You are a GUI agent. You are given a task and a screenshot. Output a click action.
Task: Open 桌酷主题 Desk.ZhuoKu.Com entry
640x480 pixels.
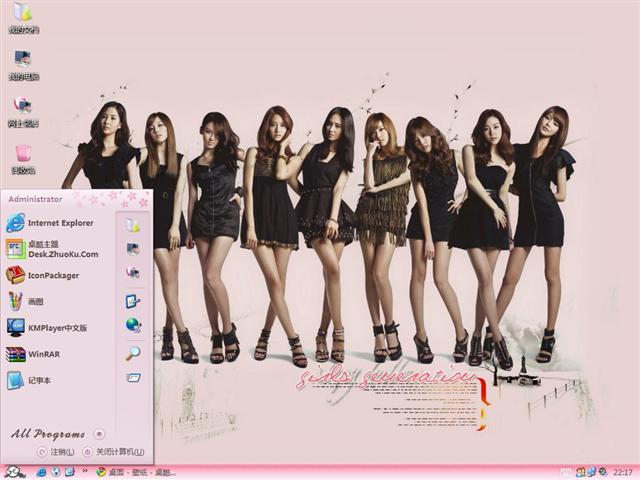click(x=52, y=249)
